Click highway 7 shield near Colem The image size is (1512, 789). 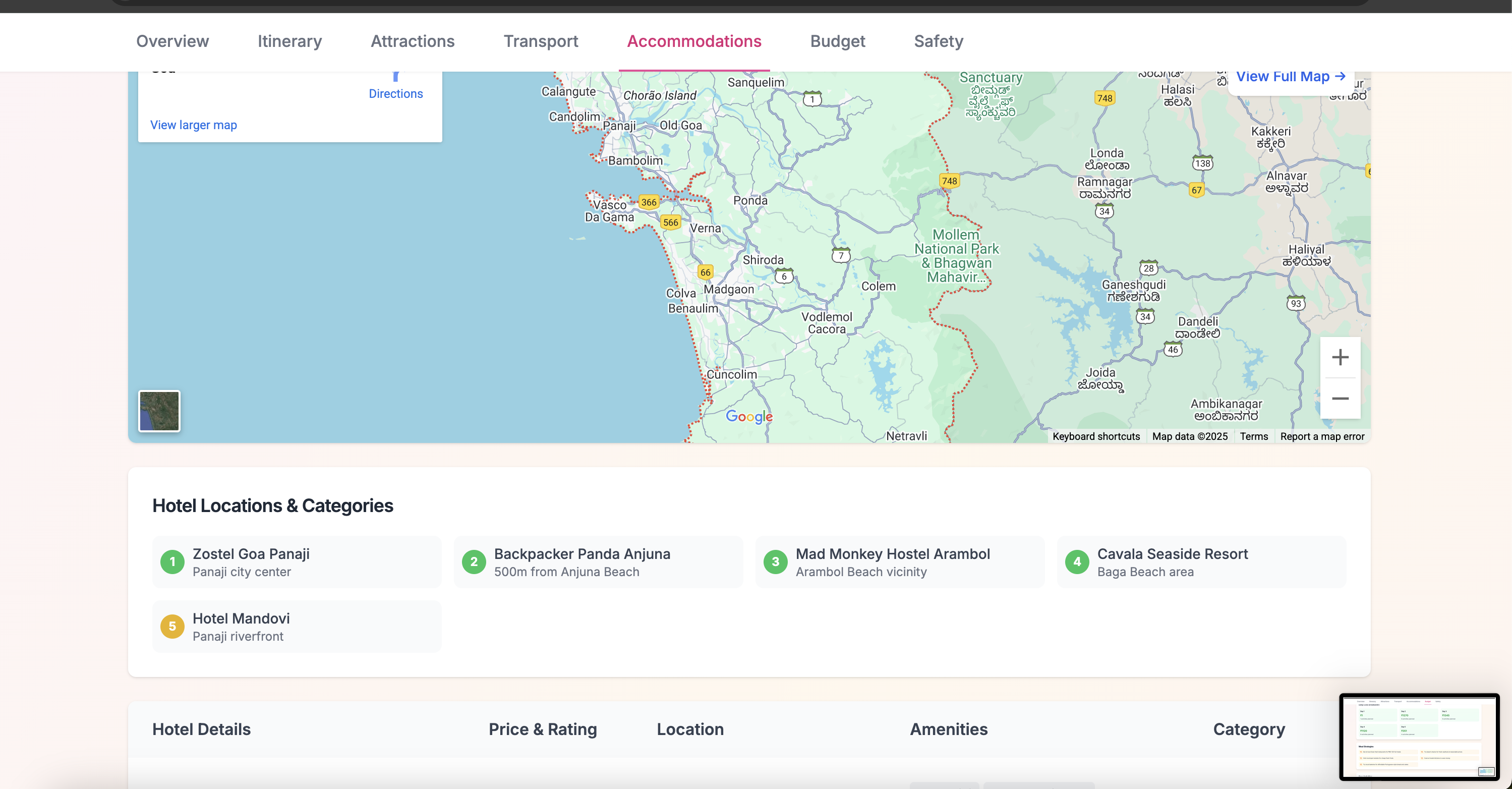click(x=841, y=255)
